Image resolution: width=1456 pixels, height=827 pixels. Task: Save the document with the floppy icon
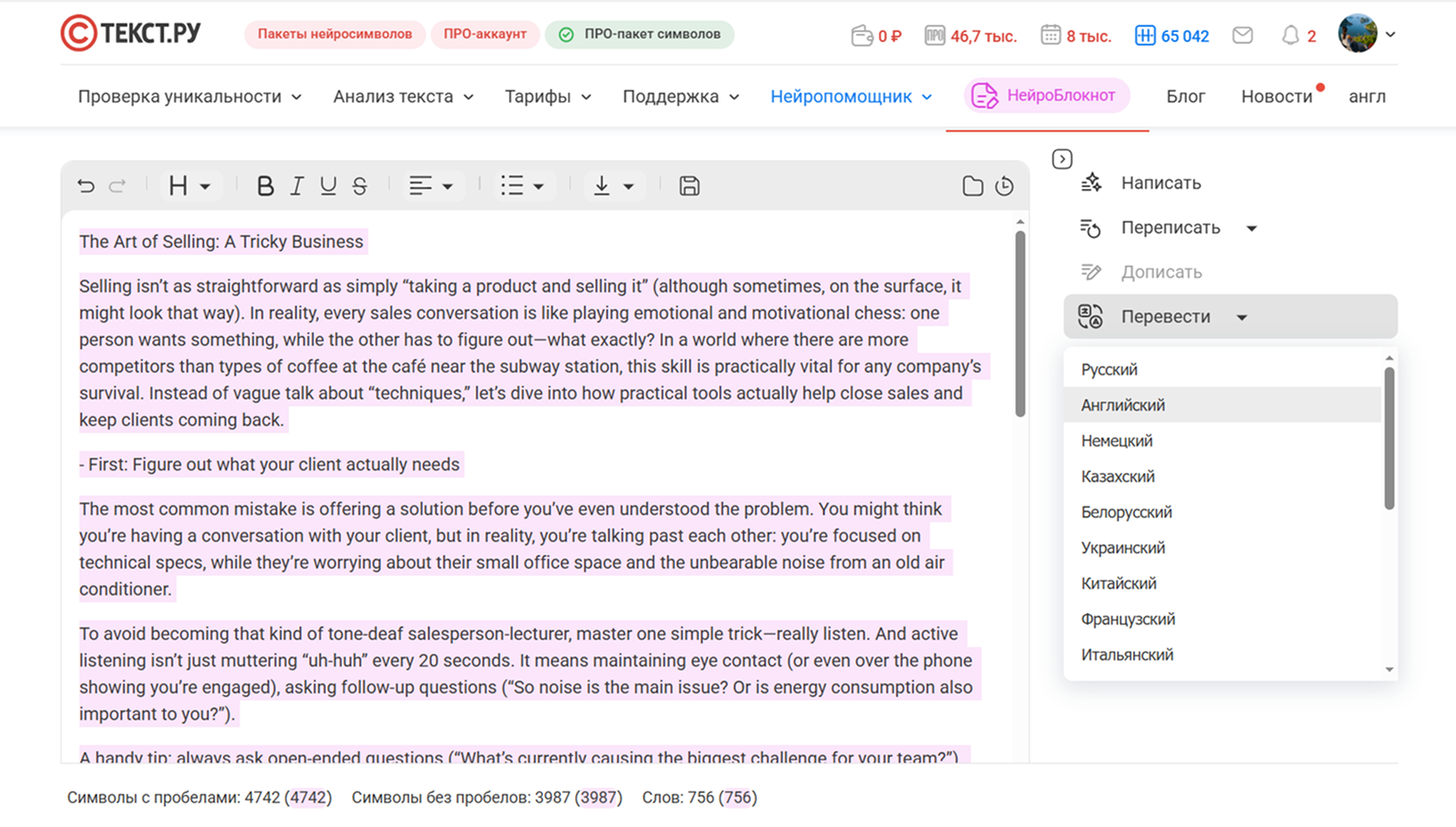point(689,185)
